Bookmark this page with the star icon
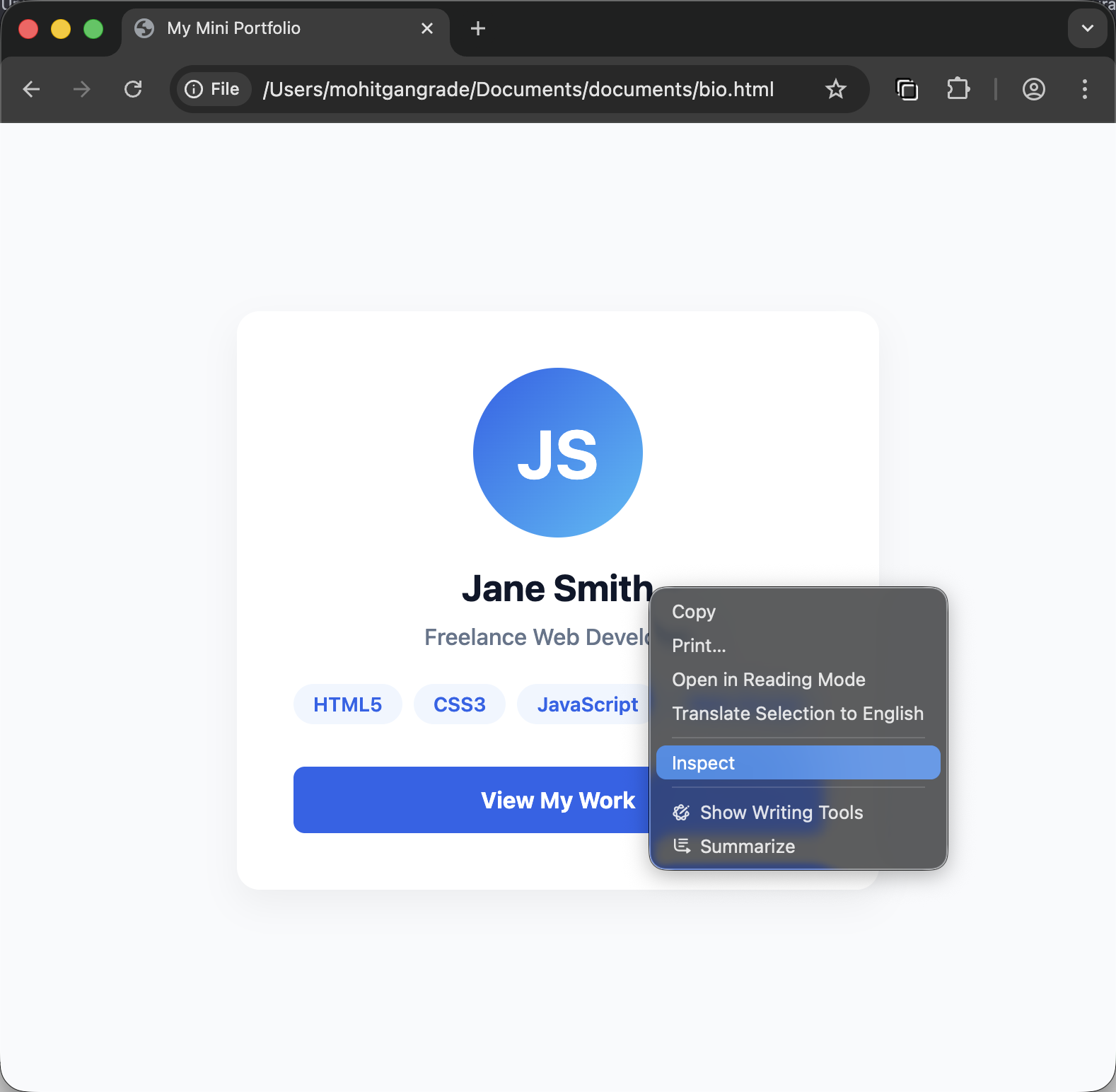Screen dimensions: 1116x1092 (x=836, y=89)
